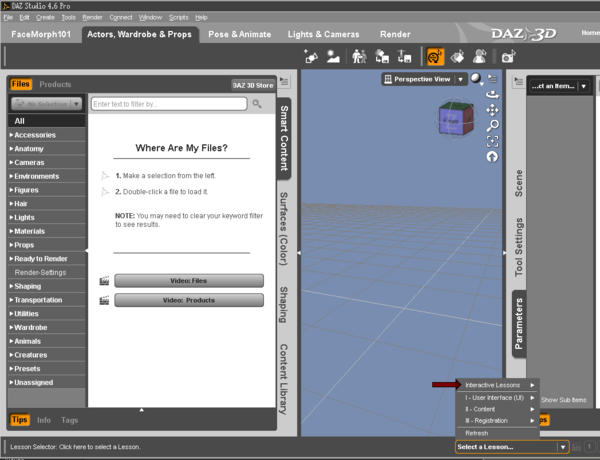This screenshot has width=600, height=460.
Task: Open the File menu
Action: [x=8, y=18]
